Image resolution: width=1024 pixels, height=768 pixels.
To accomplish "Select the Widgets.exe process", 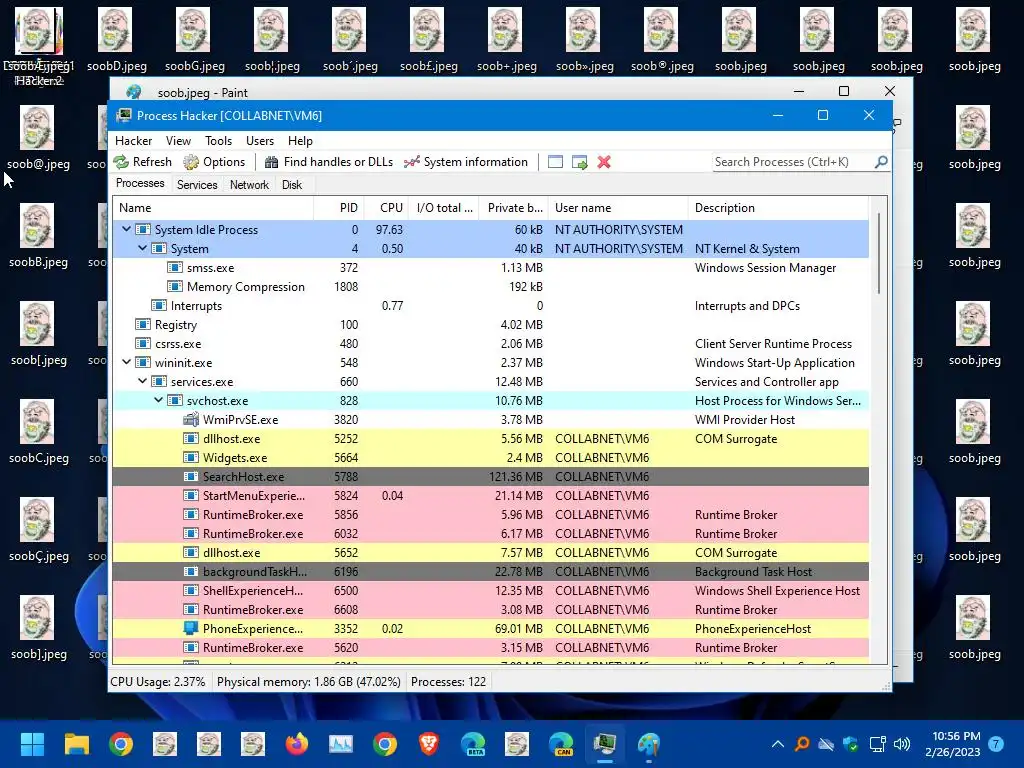I will click(x=490, y=457).
